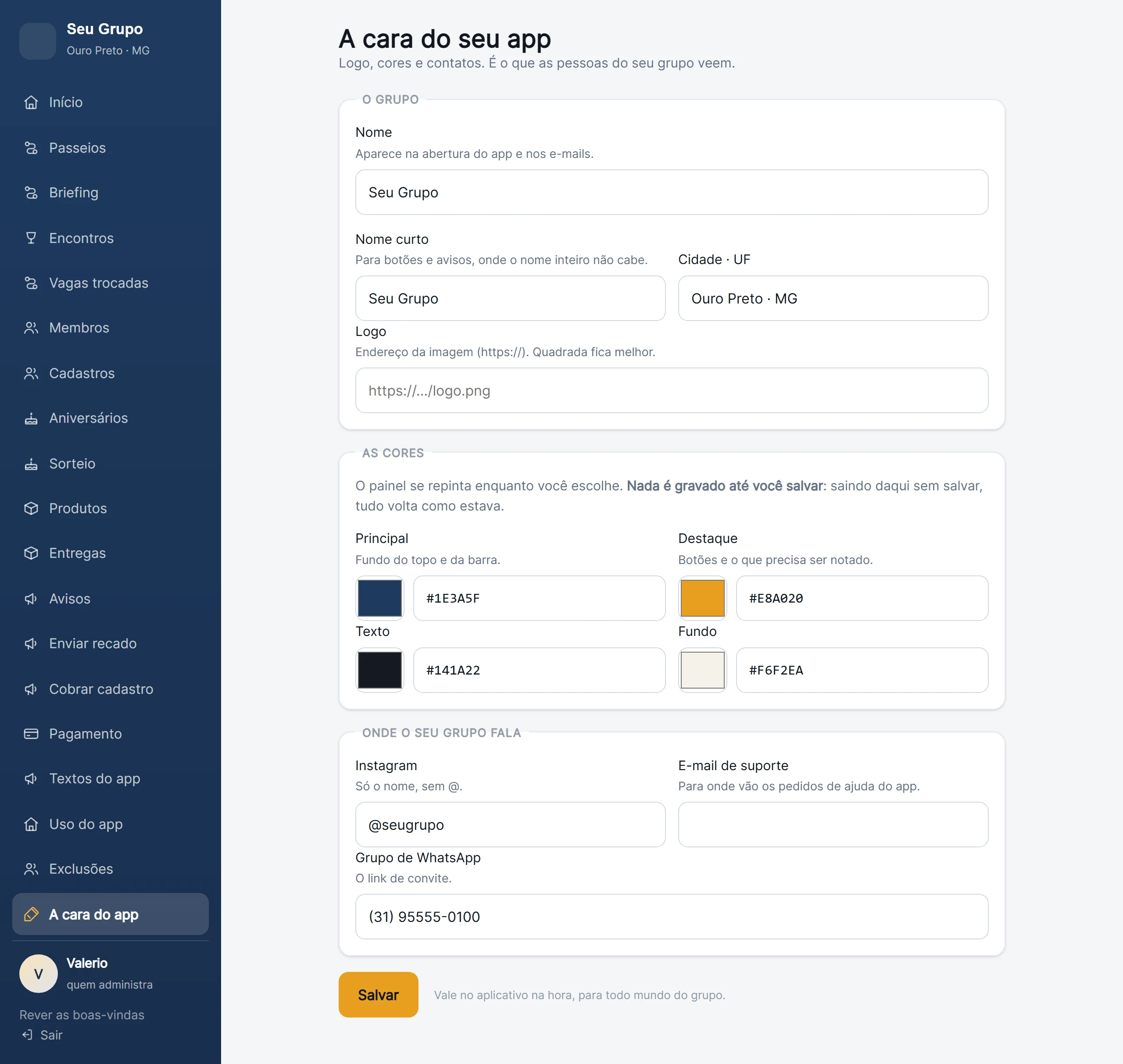Click the Passeios route icon
This screenshot has width=1123, height=1064.
click(31, 148)
